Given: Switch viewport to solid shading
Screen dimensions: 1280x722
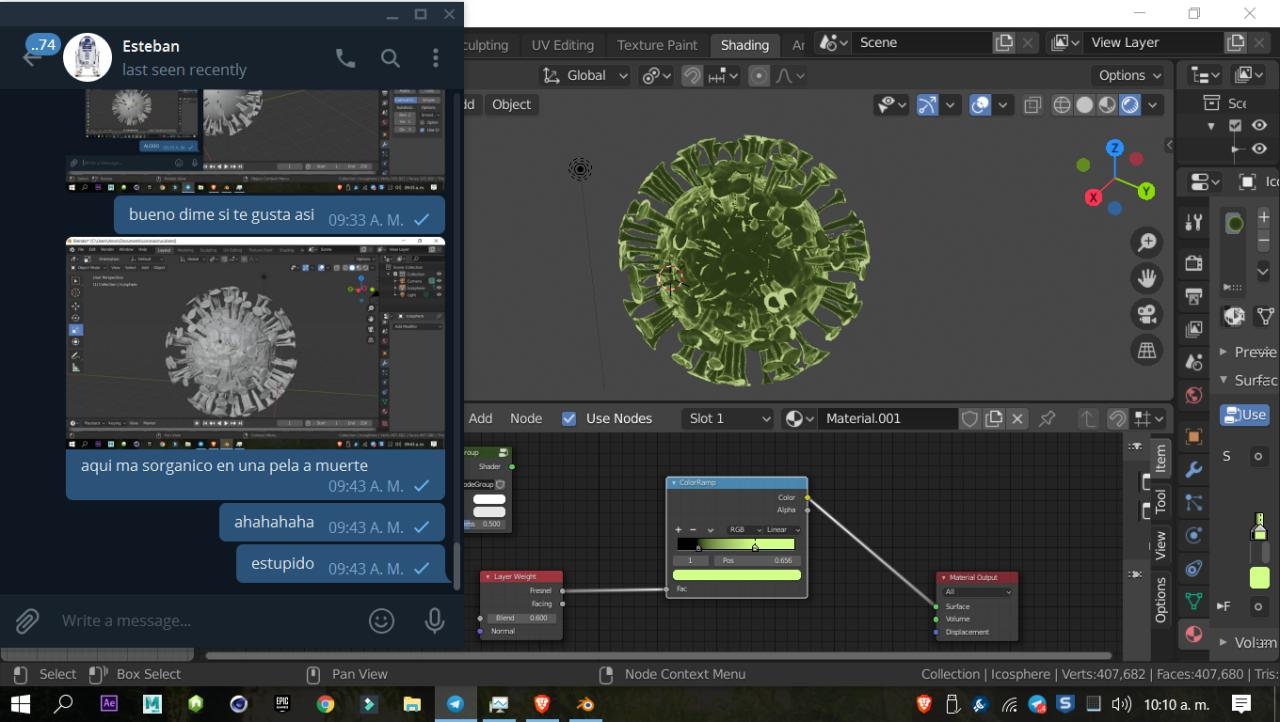Looking at the screenshot, I should pos(1085,105).
